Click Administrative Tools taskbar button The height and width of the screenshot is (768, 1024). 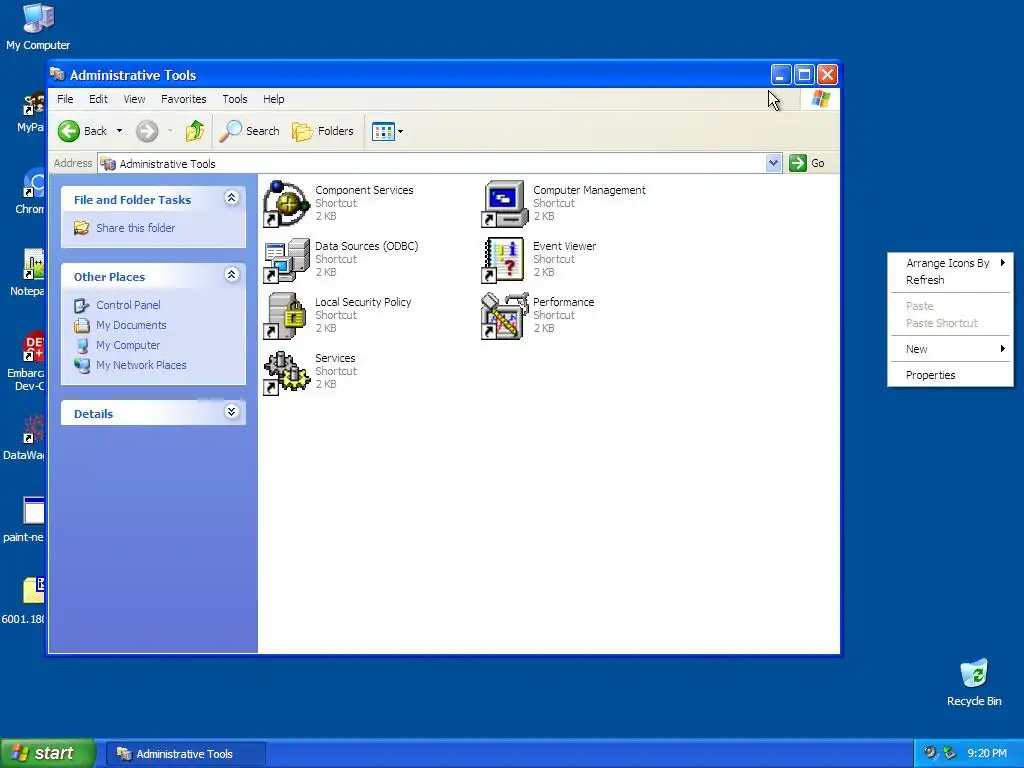click(185, 754)
